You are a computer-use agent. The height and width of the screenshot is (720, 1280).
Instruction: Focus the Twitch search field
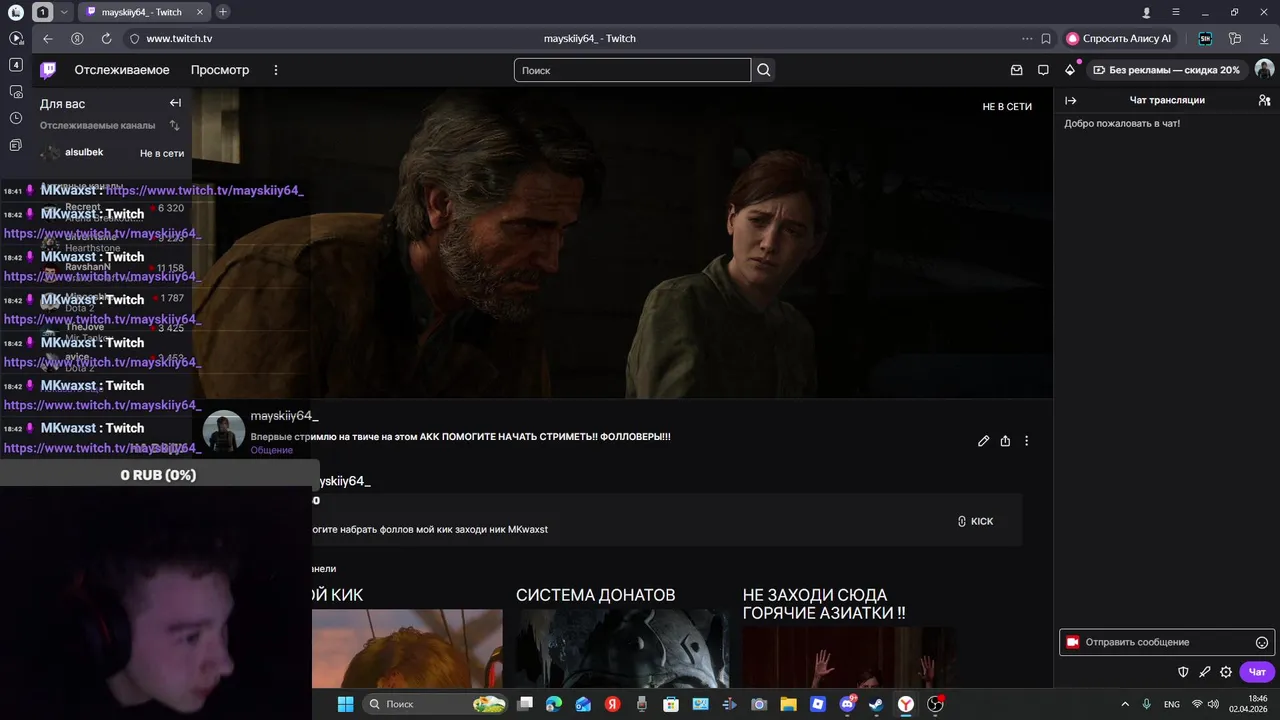(632, 70)
